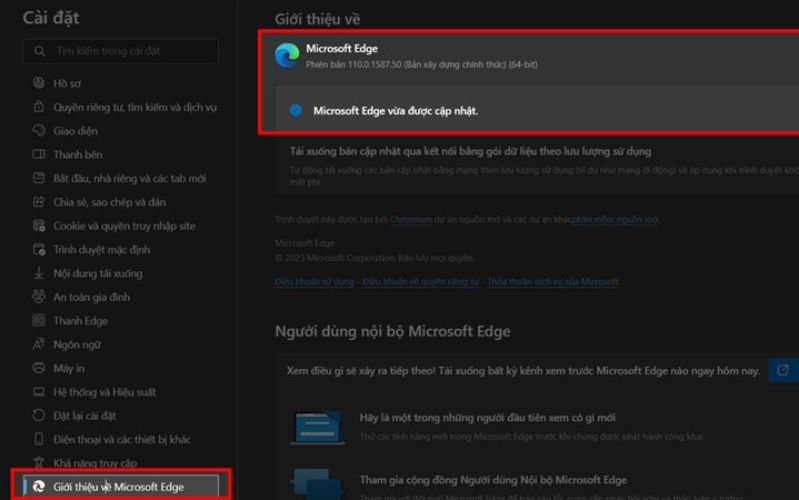Select Ngôn ngữ settings
799x500 pixels.
[x=77, y=345]
